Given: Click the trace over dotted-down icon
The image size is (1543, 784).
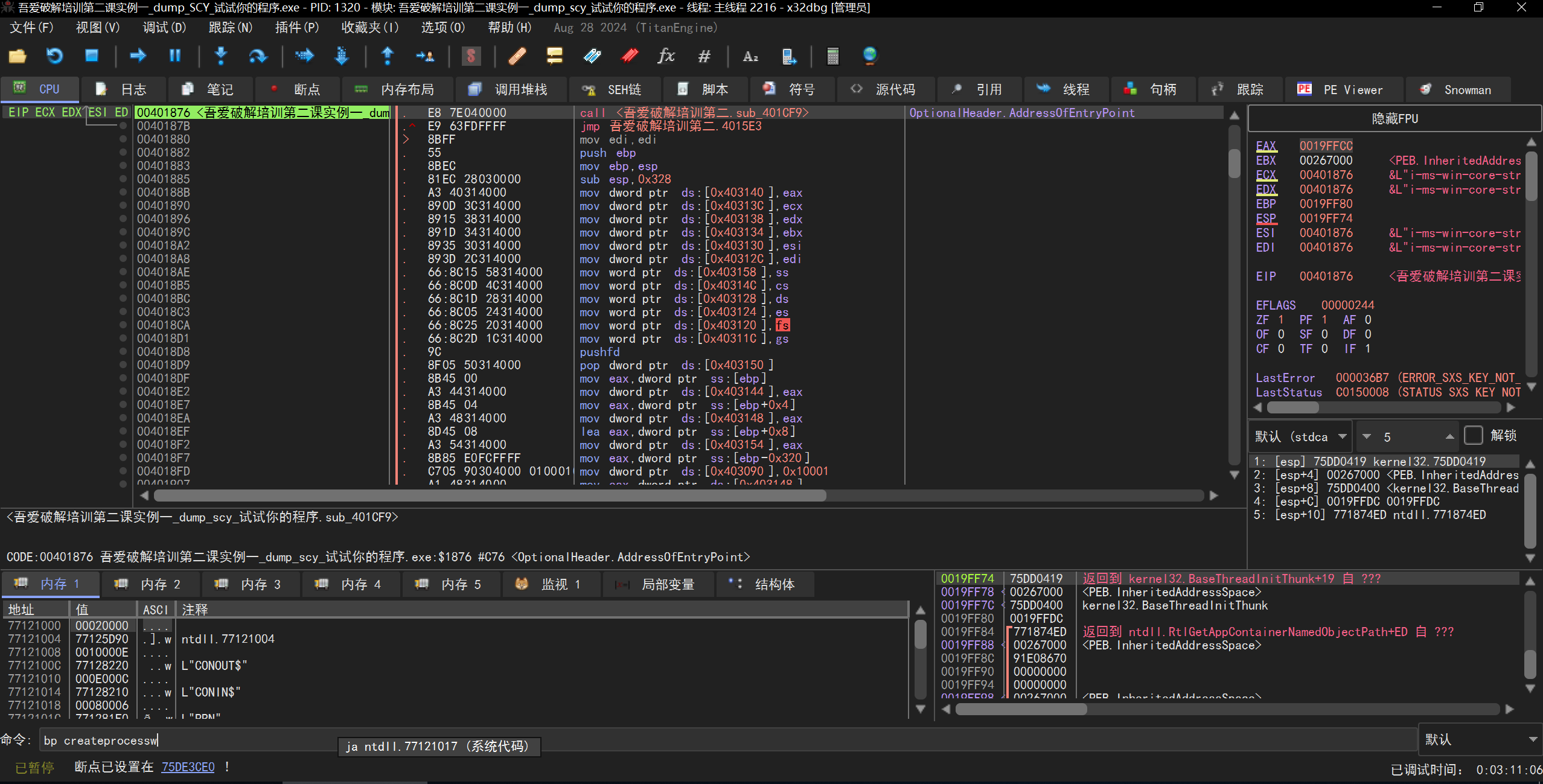Looking at the screenshot, I should (x=342, y=56).
